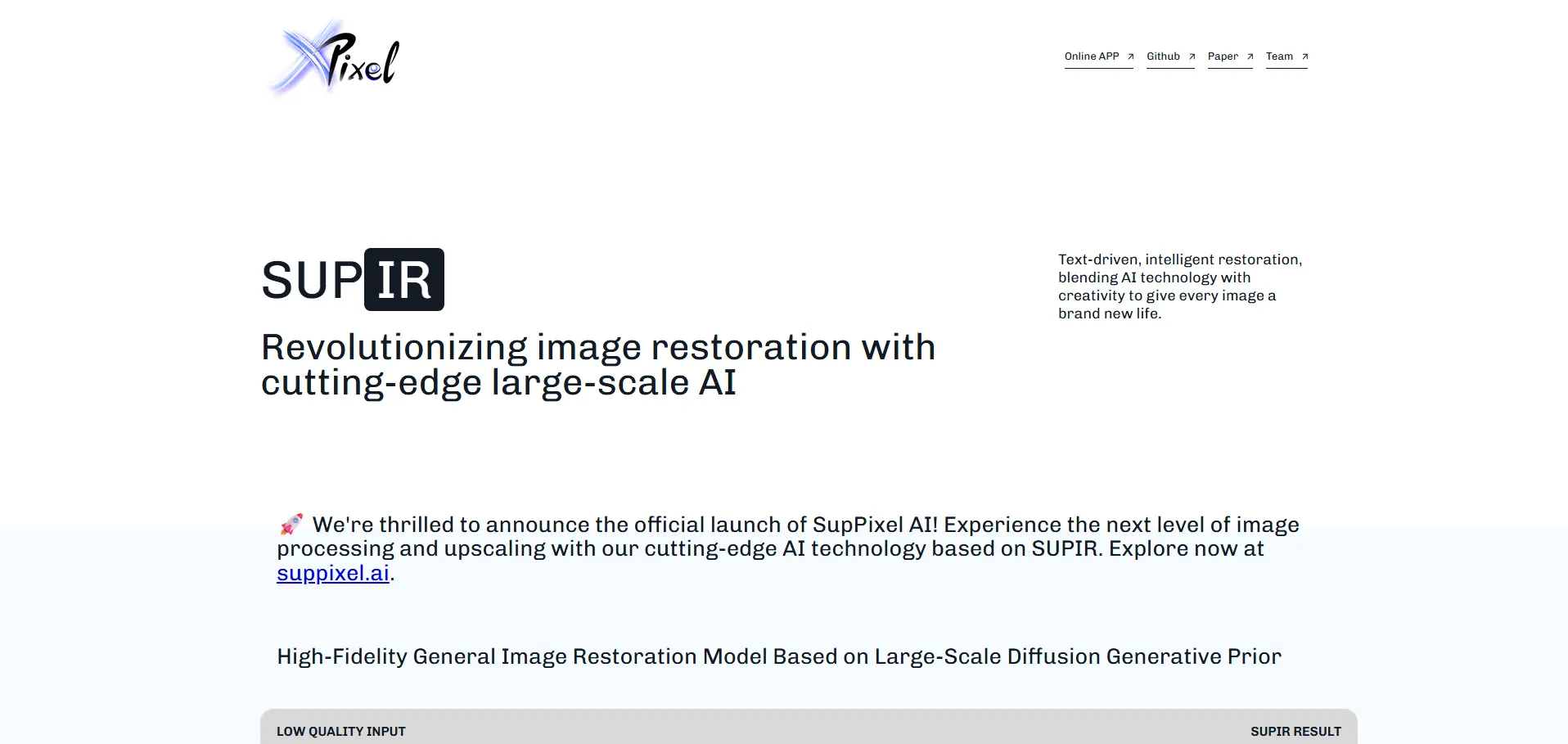Screen dimensions: 1568x744
Task: Select the LOW QUALITY INPUT label
Action: click(x=340, y=731)
